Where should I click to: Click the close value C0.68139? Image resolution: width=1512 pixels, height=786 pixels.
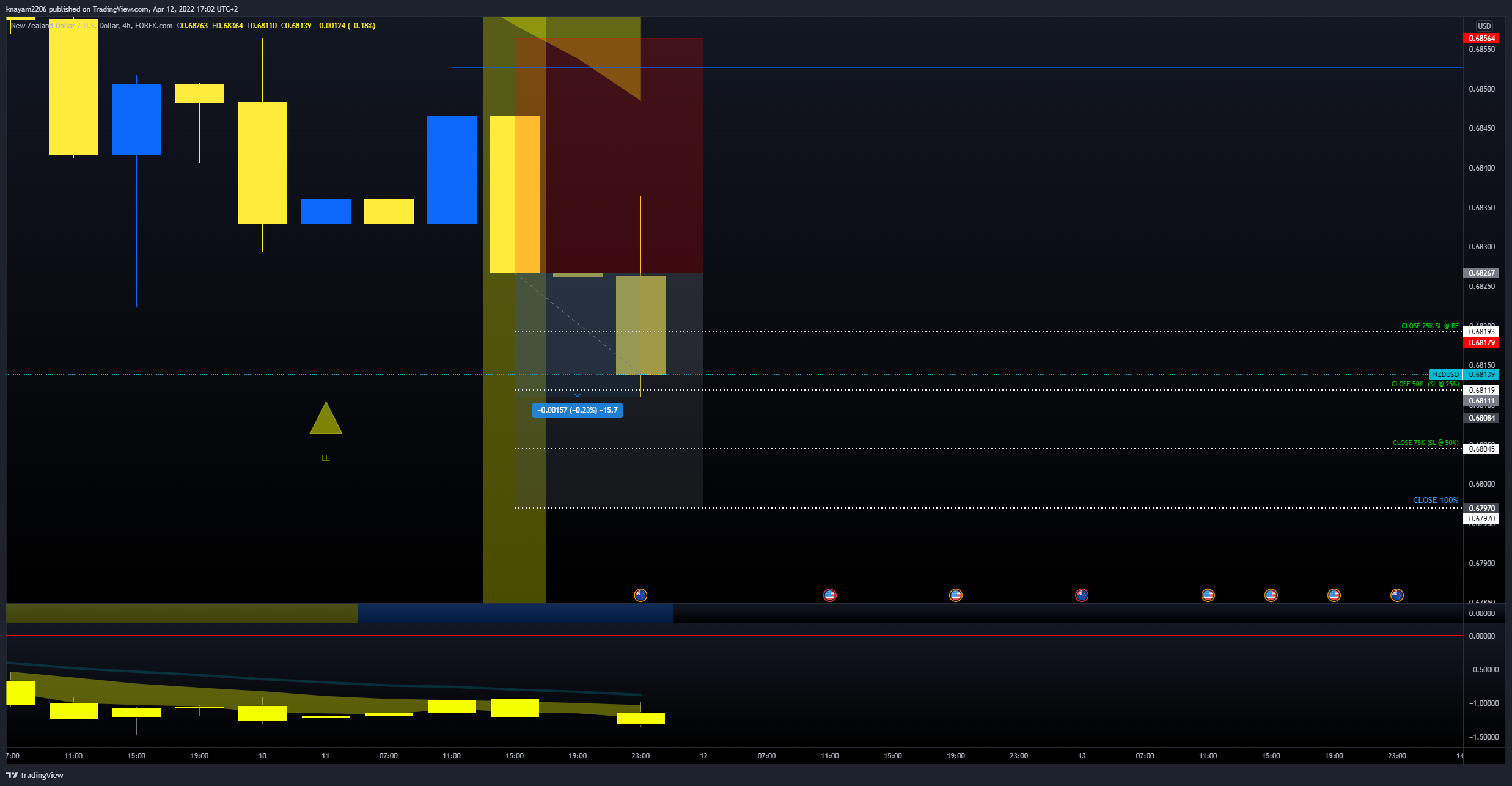(296, 26)
